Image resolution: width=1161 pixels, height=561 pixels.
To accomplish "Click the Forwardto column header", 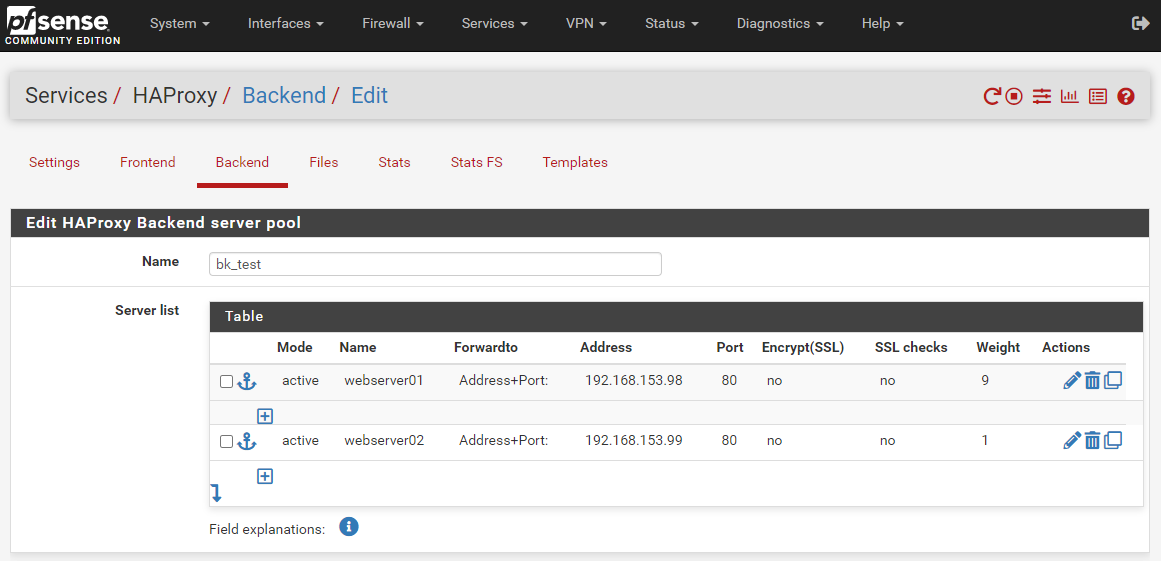I will click(485, 348).
